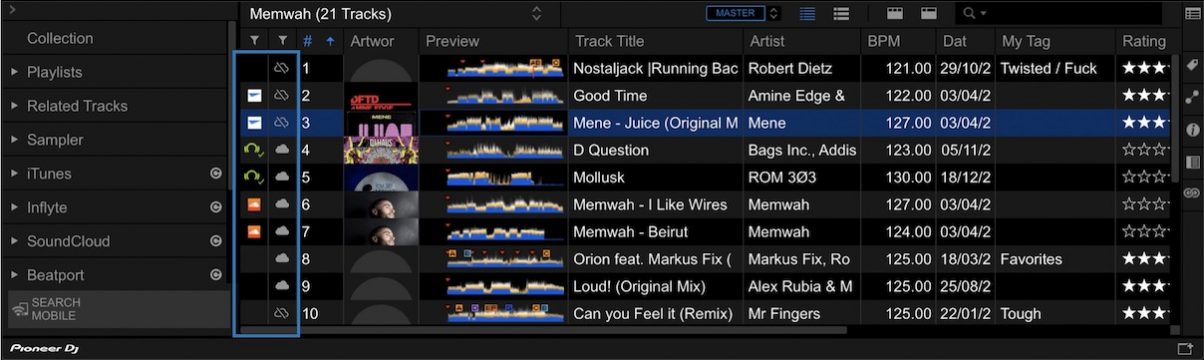Click the cloud status icon on track 8
Screen dimensions: 1204x360
click(282, 259)
